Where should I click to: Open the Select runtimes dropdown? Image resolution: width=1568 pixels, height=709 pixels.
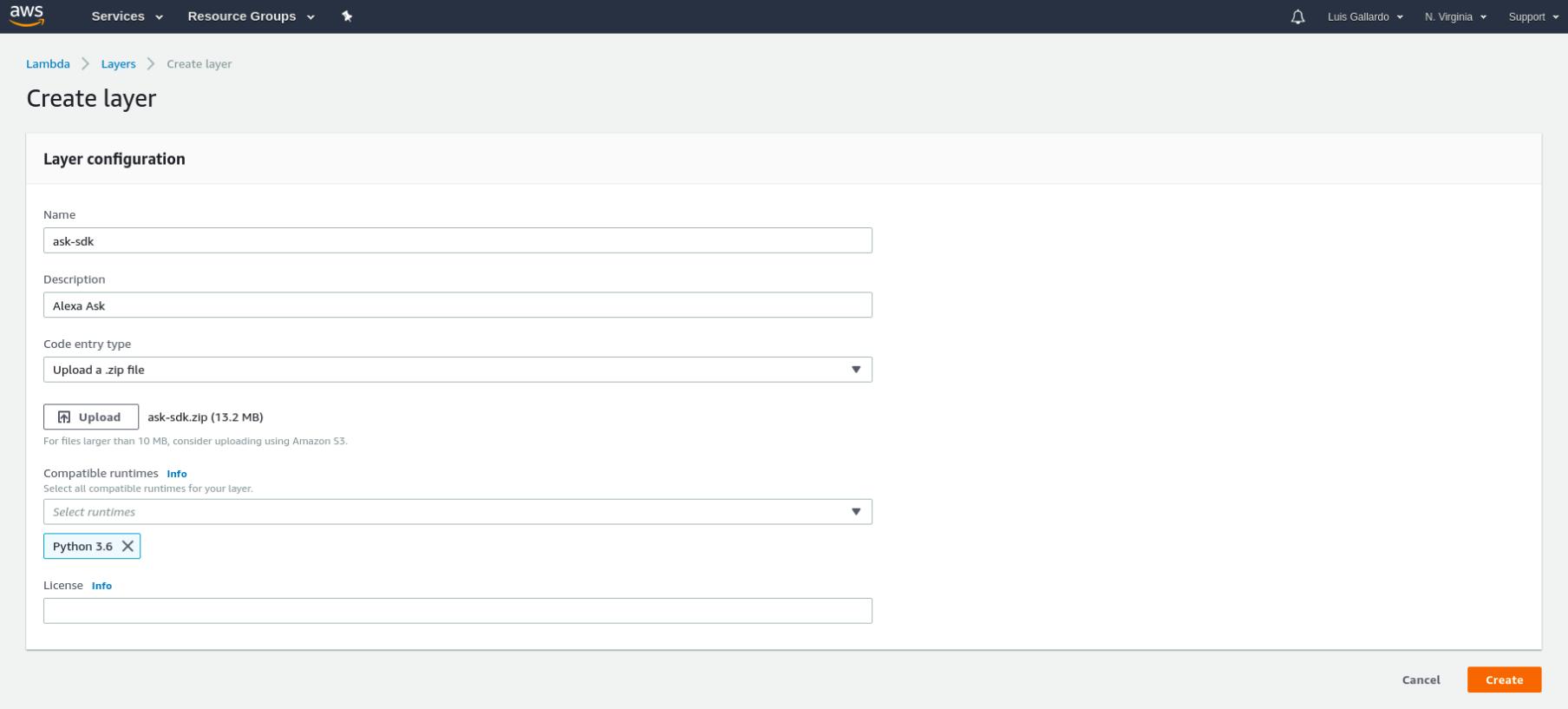(458, 512)
